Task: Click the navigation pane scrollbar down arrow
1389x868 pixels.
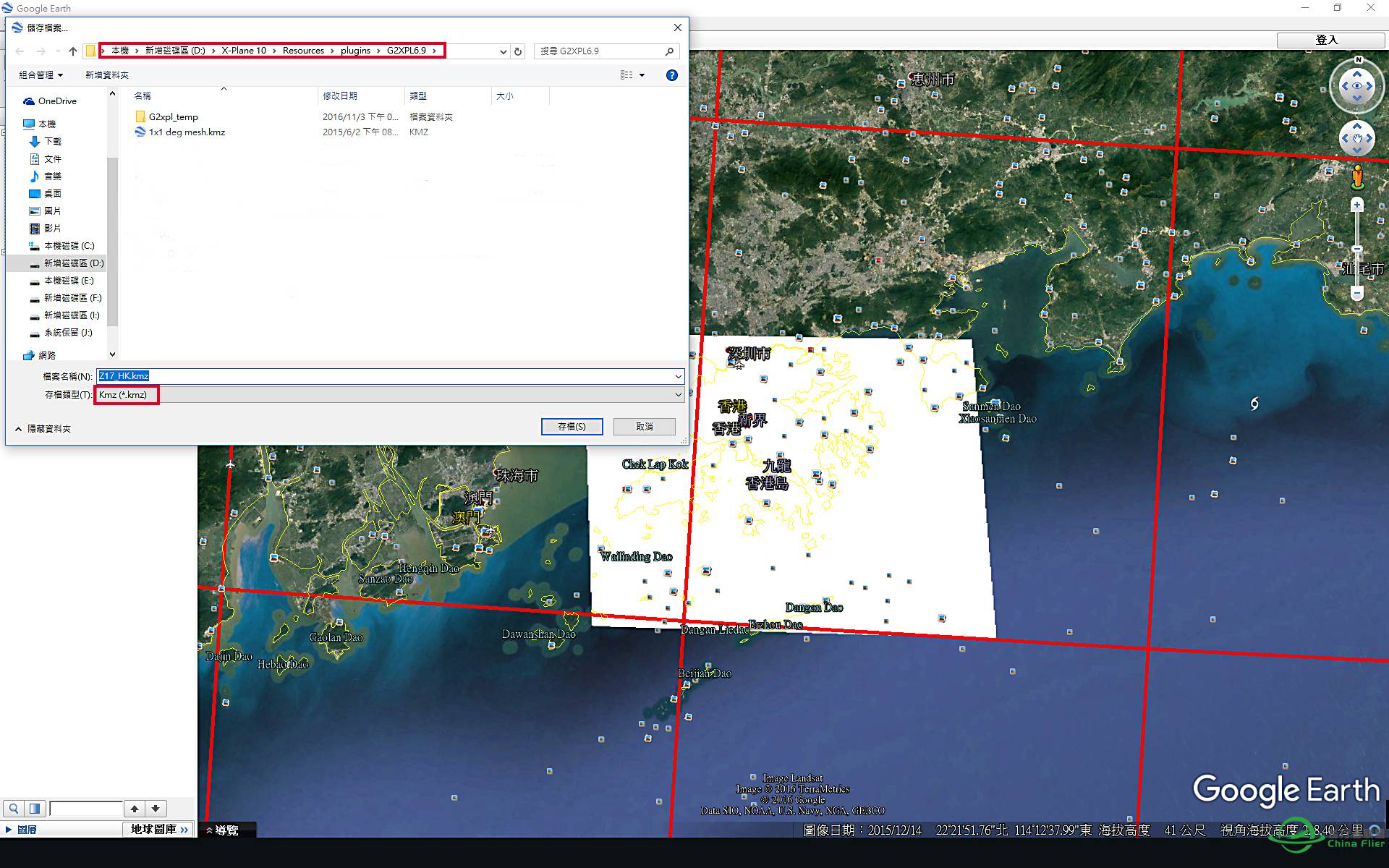Action: (112, 354)
